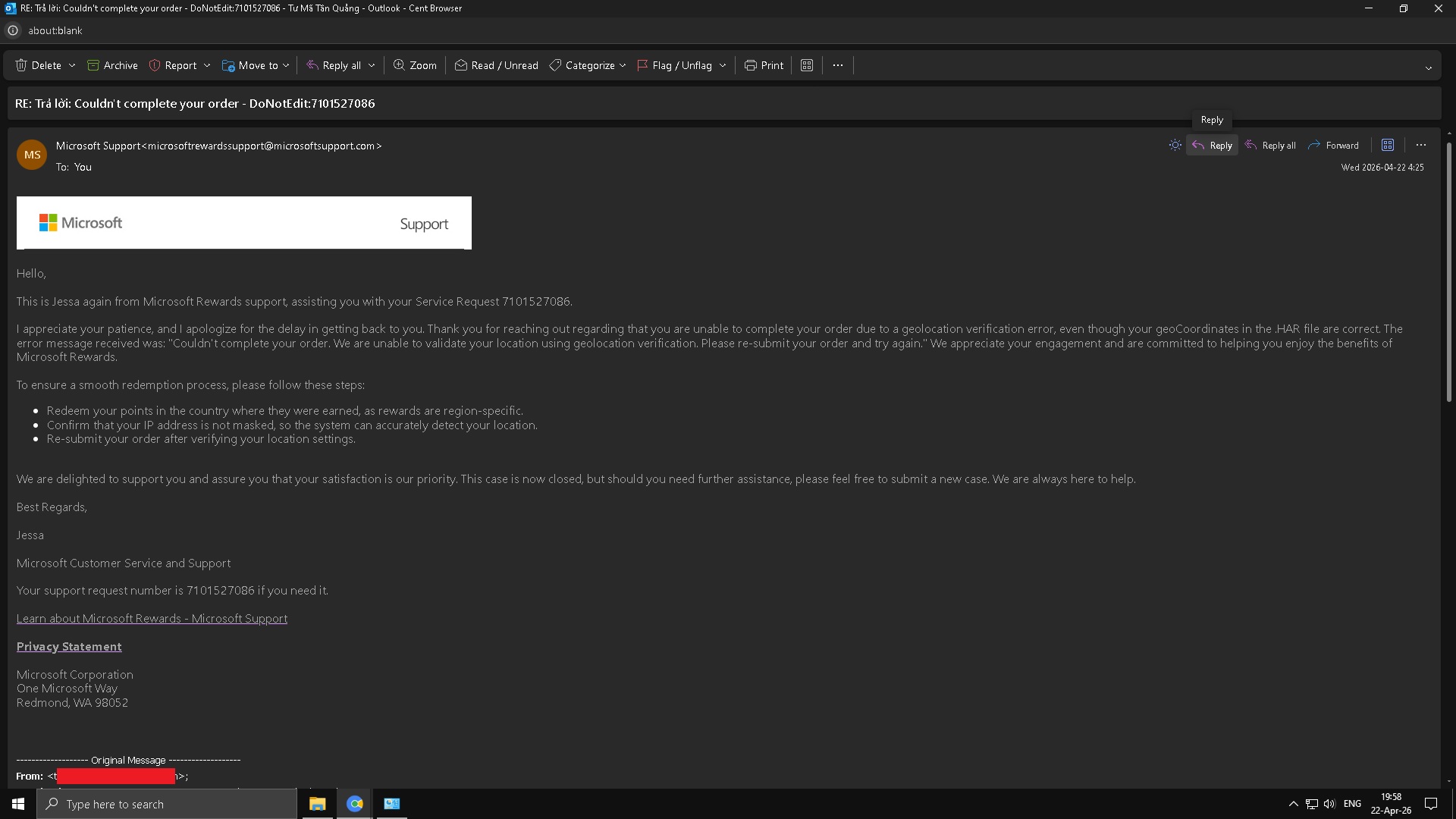Delete this email using the toolbar
Image resolution: width=1456 pixels, height=819 pixels.
click(x=39, y=65)
